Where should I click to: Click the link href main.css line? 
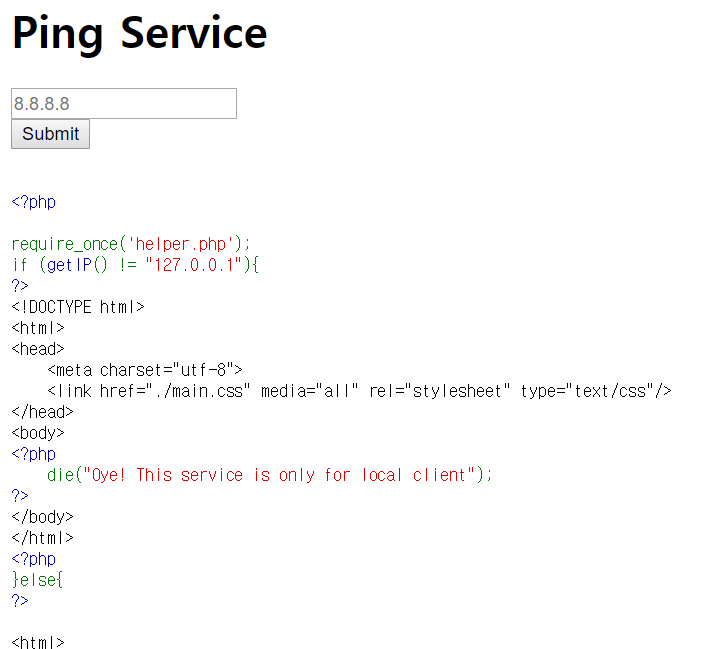[359, 391]
